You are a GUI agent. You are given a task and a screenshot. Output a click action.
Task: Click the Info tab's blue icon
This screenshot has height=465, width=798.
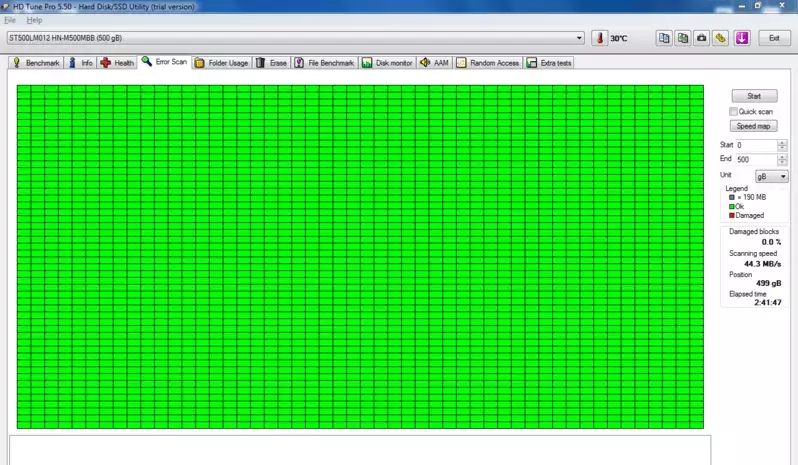click(x=72, y=63)
